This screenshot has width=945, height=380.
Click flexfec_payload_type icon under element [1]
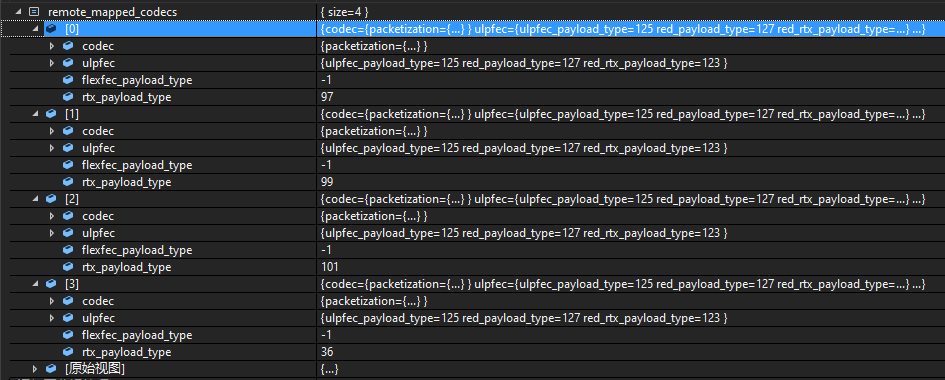tap(68, 165)
